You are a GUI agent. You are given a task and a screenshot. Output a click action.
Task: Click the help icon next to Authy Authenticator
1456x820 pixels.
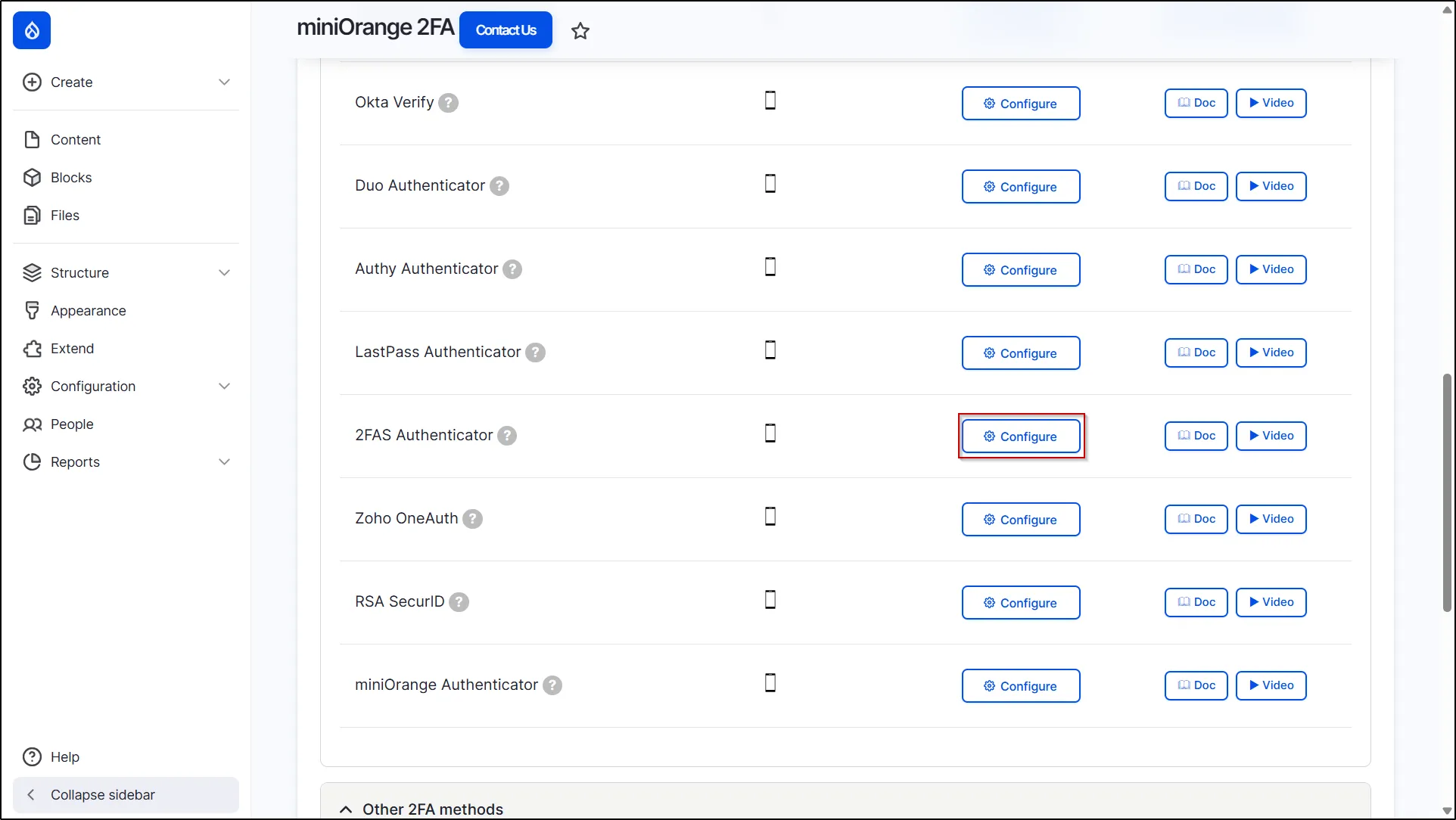(x=512, y=269)
